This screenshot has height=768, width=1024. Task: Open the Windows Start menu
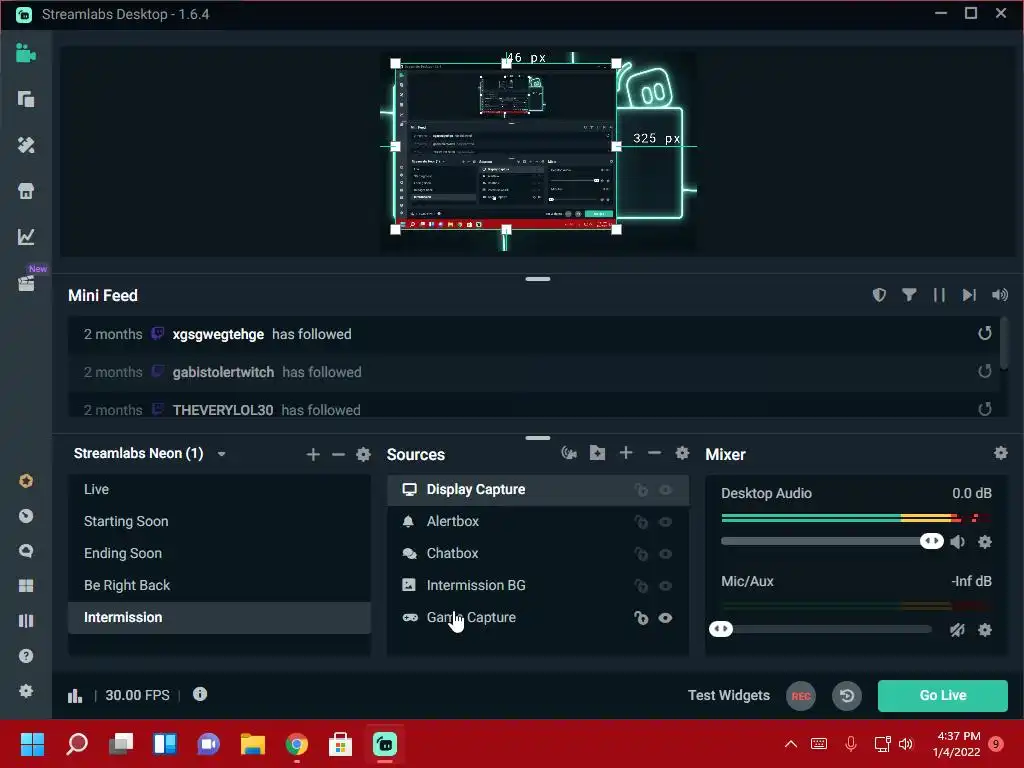coord(33,744)
